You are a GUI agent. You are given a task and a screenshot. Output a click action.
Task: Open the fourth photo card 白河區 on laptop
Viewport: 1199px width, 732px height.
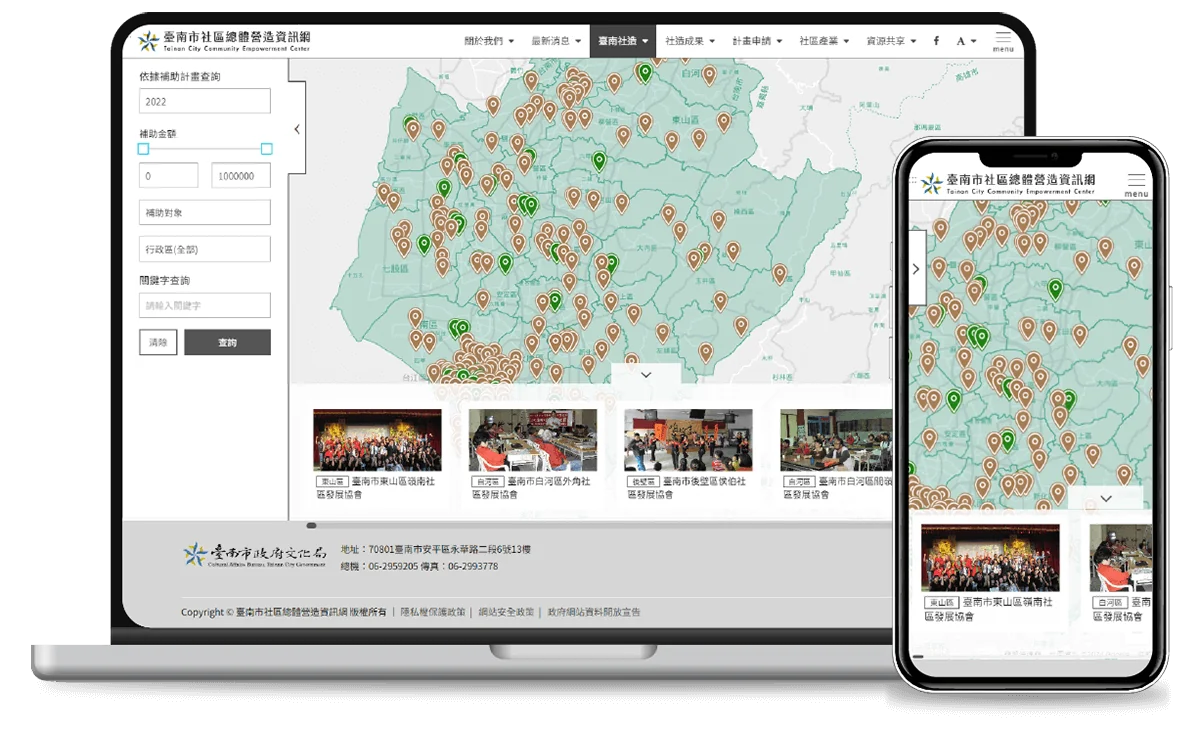pyautogui.click(x=836, y=440)
